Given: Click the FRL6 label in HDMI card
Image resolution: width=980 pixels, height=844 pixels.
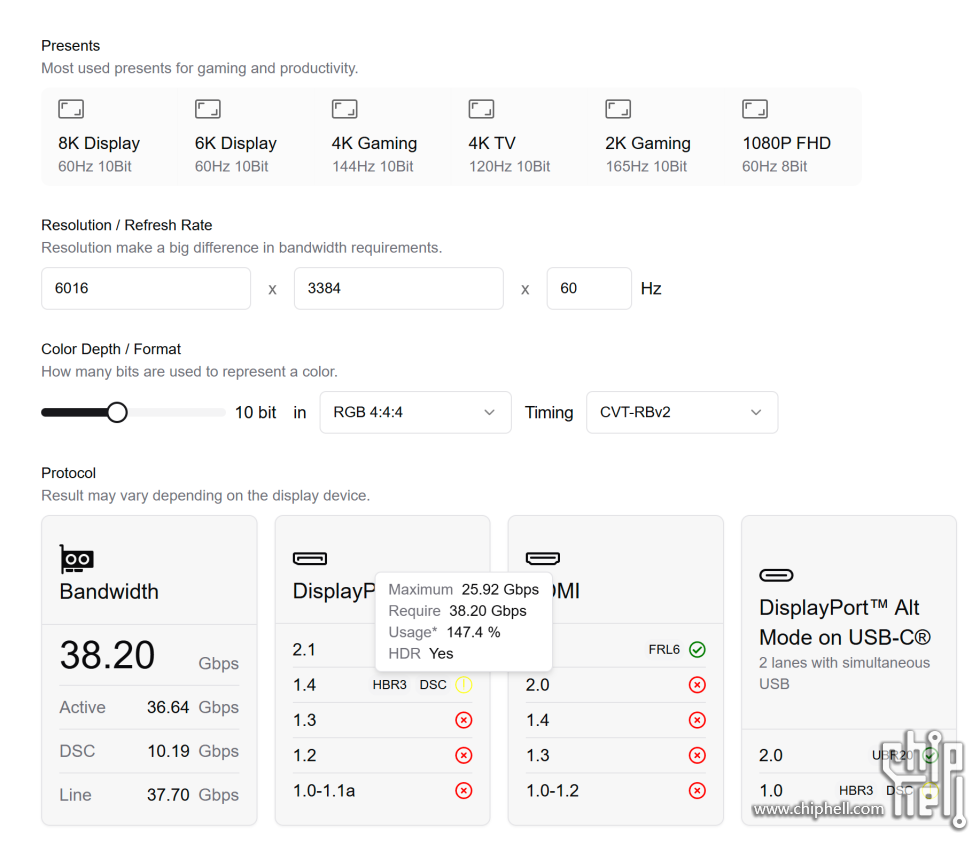Looking at the screenshot, I should 664,650.
